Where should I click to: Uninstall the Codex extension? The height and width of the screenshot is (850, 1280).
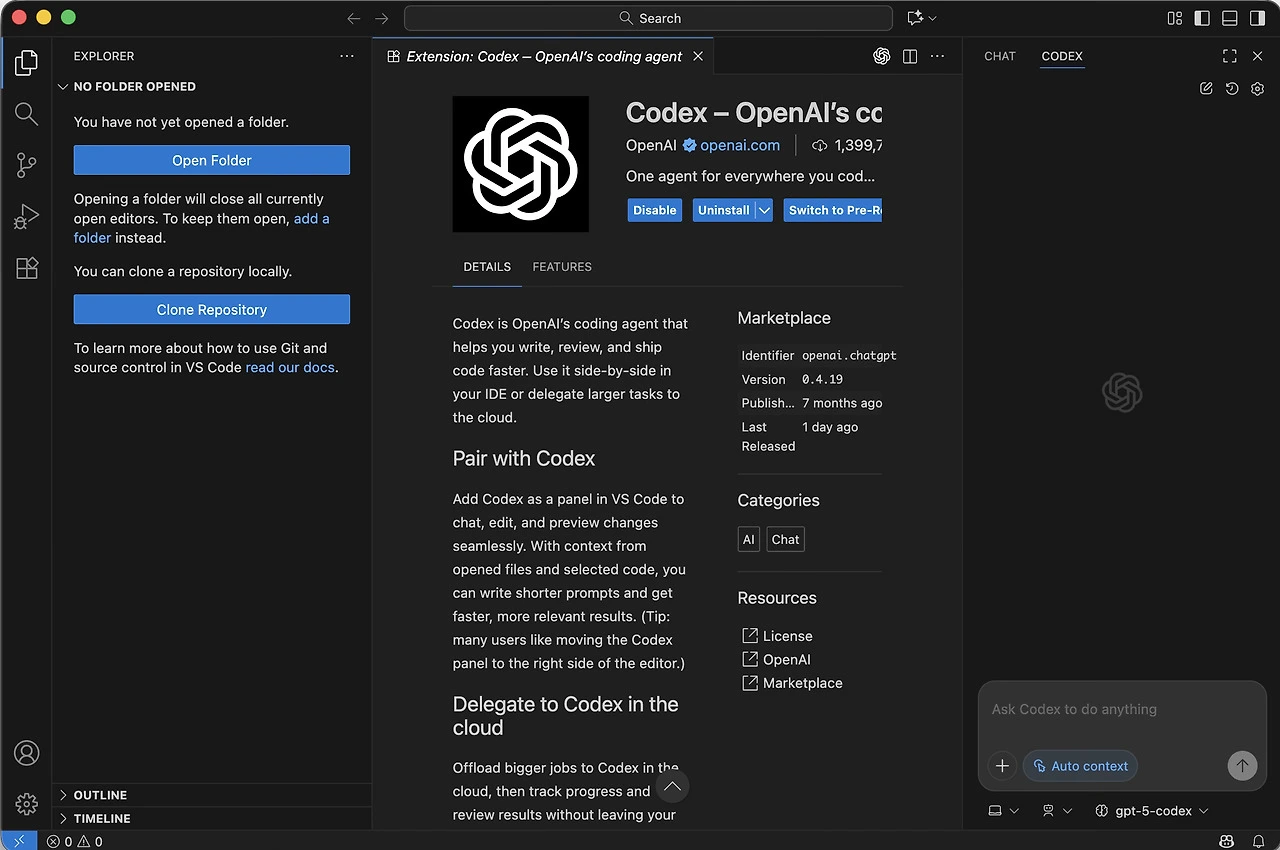[724, 210]
